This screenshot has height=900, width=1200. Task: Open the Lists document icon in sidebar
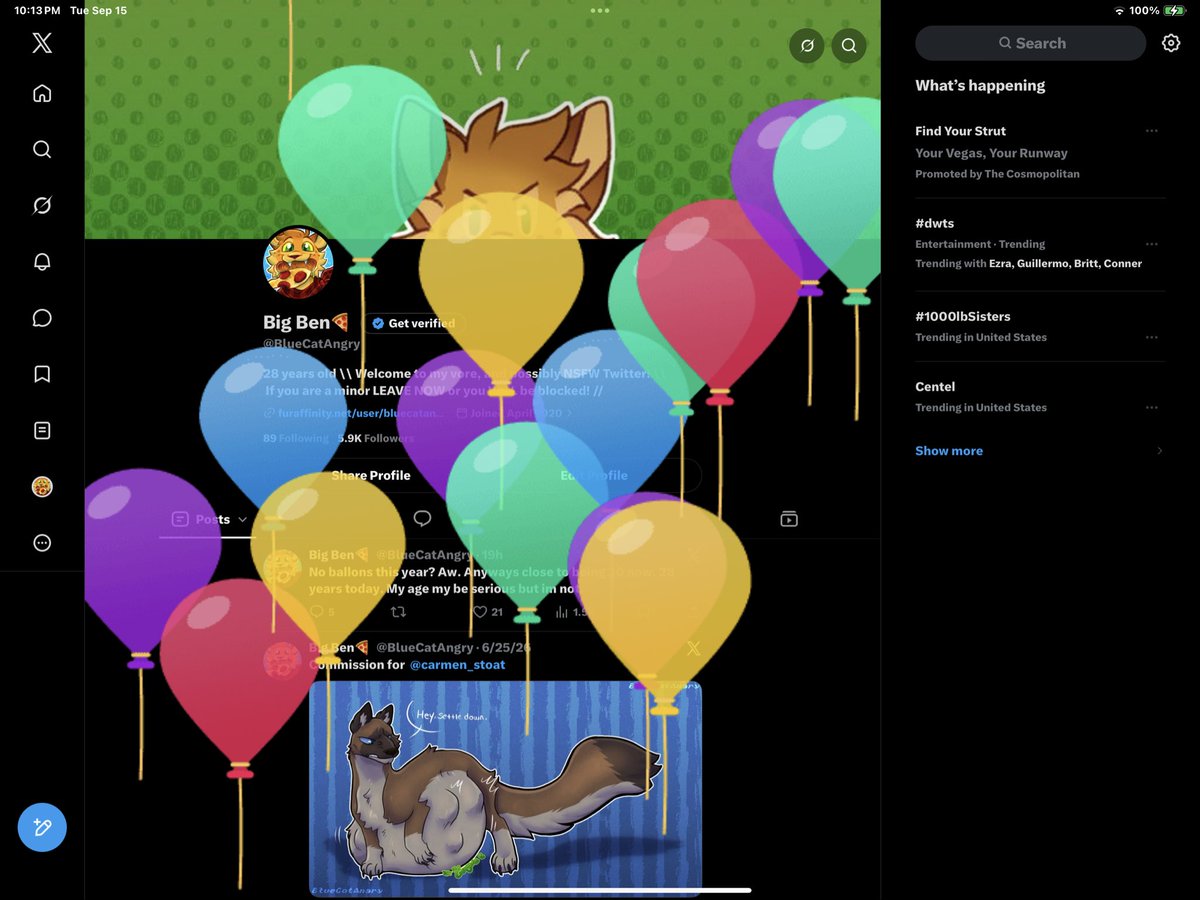coord(42,430)
